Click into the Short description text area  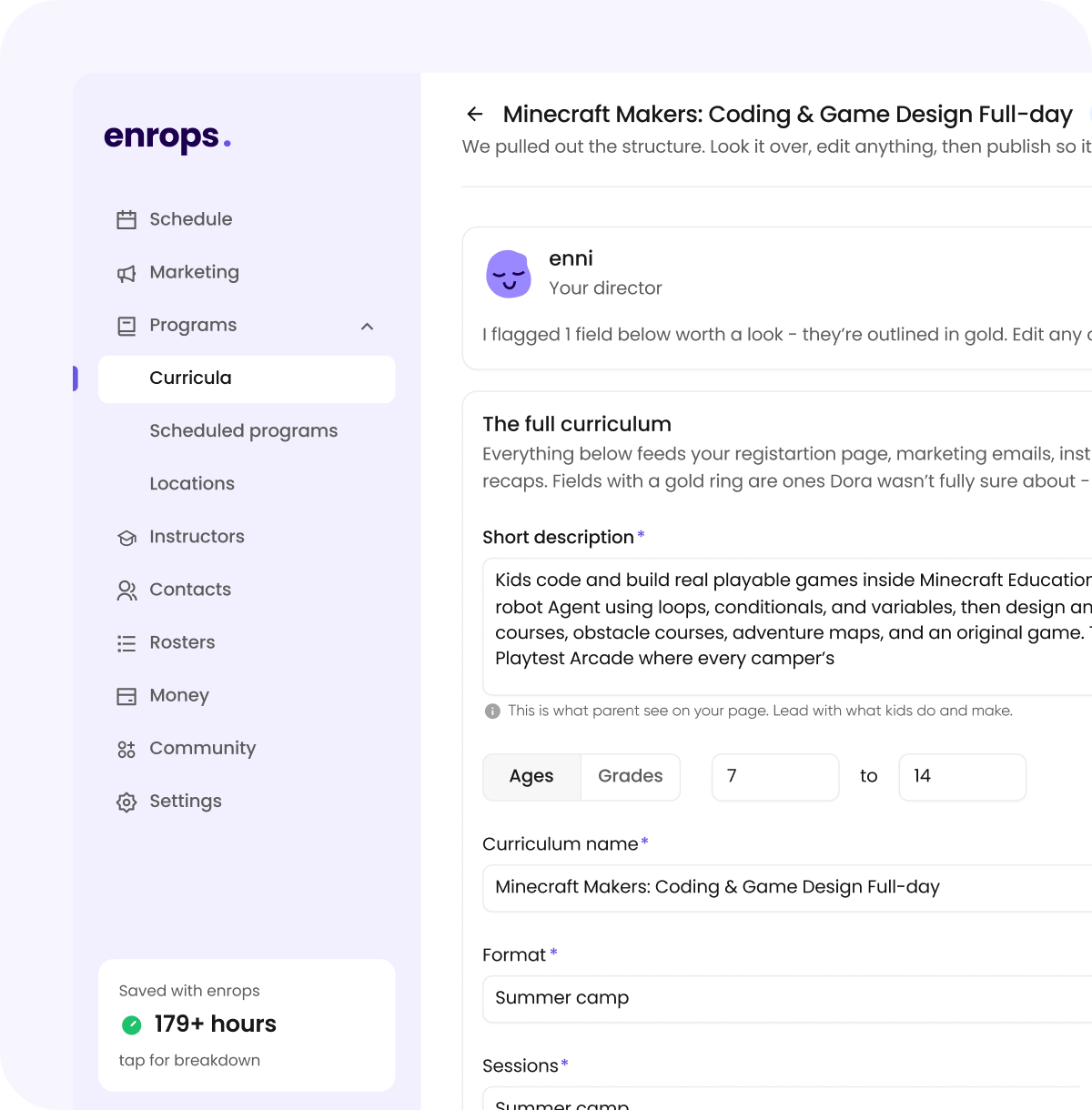[787, 627]
